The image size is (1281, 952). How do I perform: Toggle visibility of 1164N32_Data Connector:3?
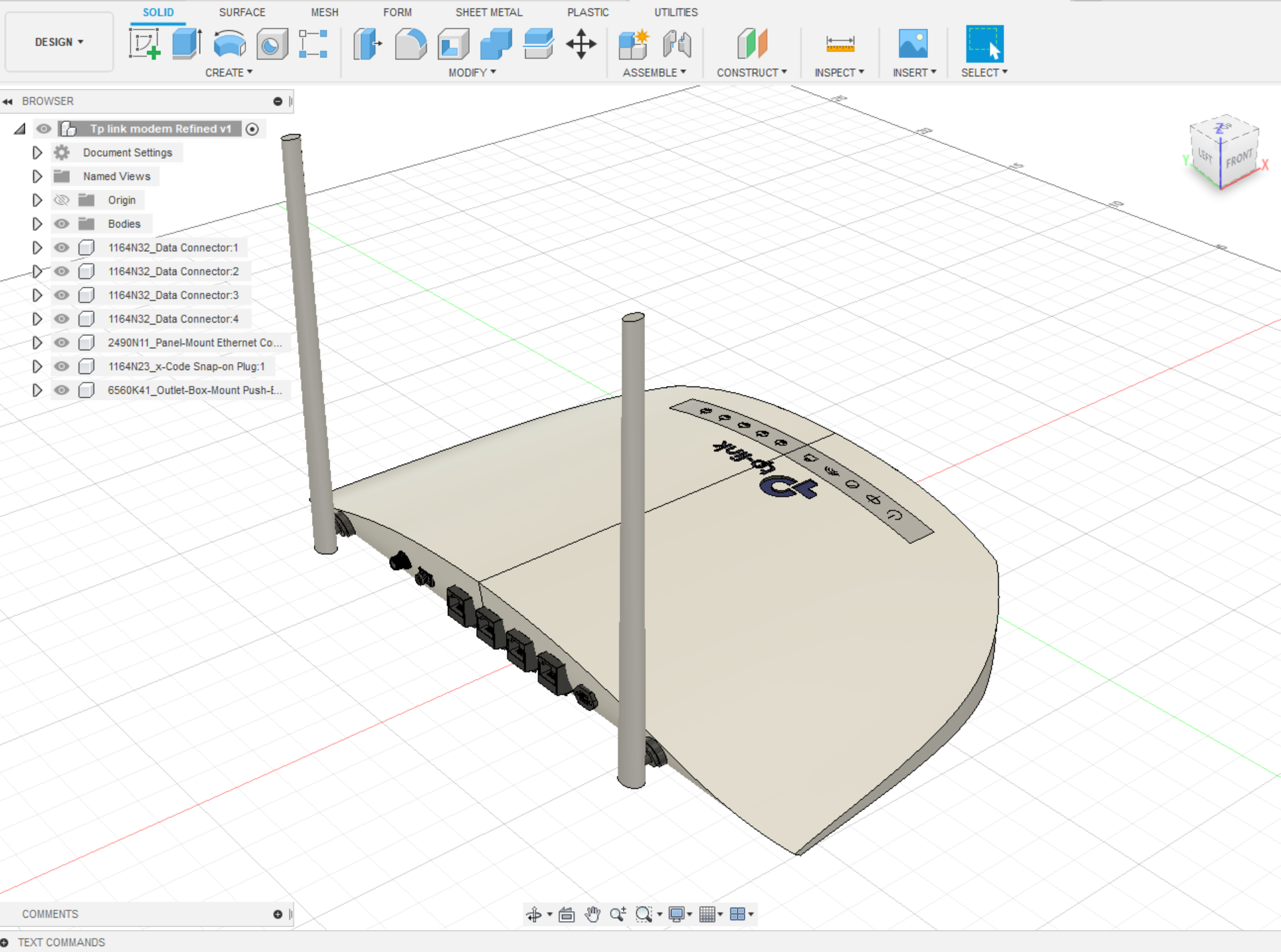coord(61,295)
